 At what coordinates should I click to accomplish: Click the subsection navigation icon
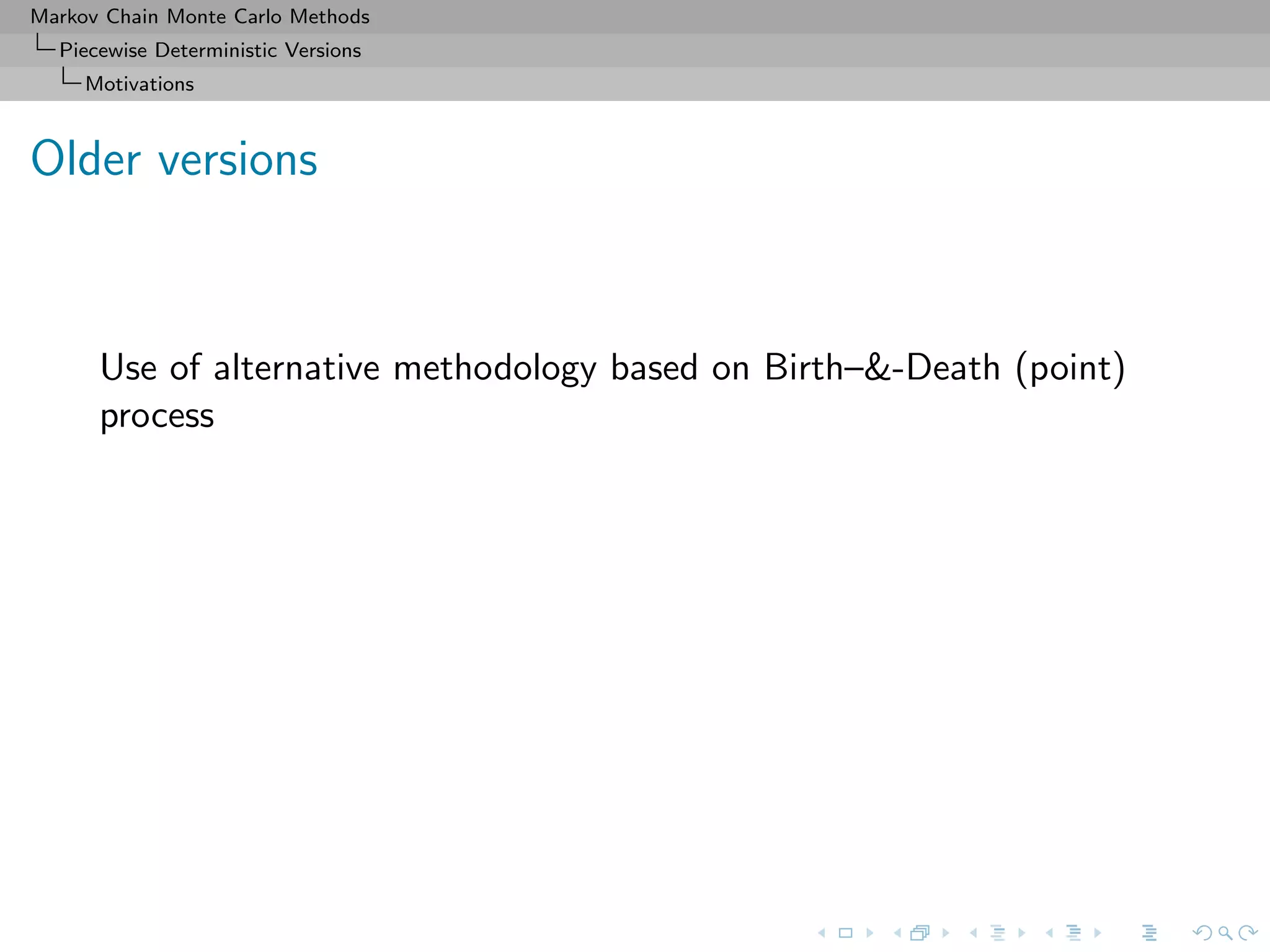[x=998, y=933]
